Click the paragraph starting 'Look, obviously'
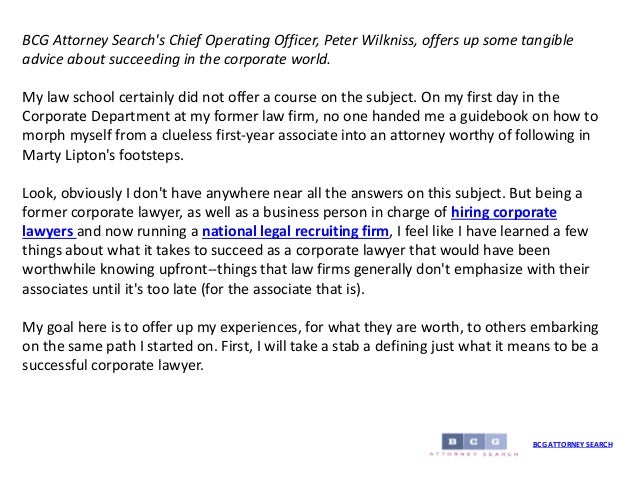Image resolution: width=638 pixels, height=479 pixels. click(306, 241)
